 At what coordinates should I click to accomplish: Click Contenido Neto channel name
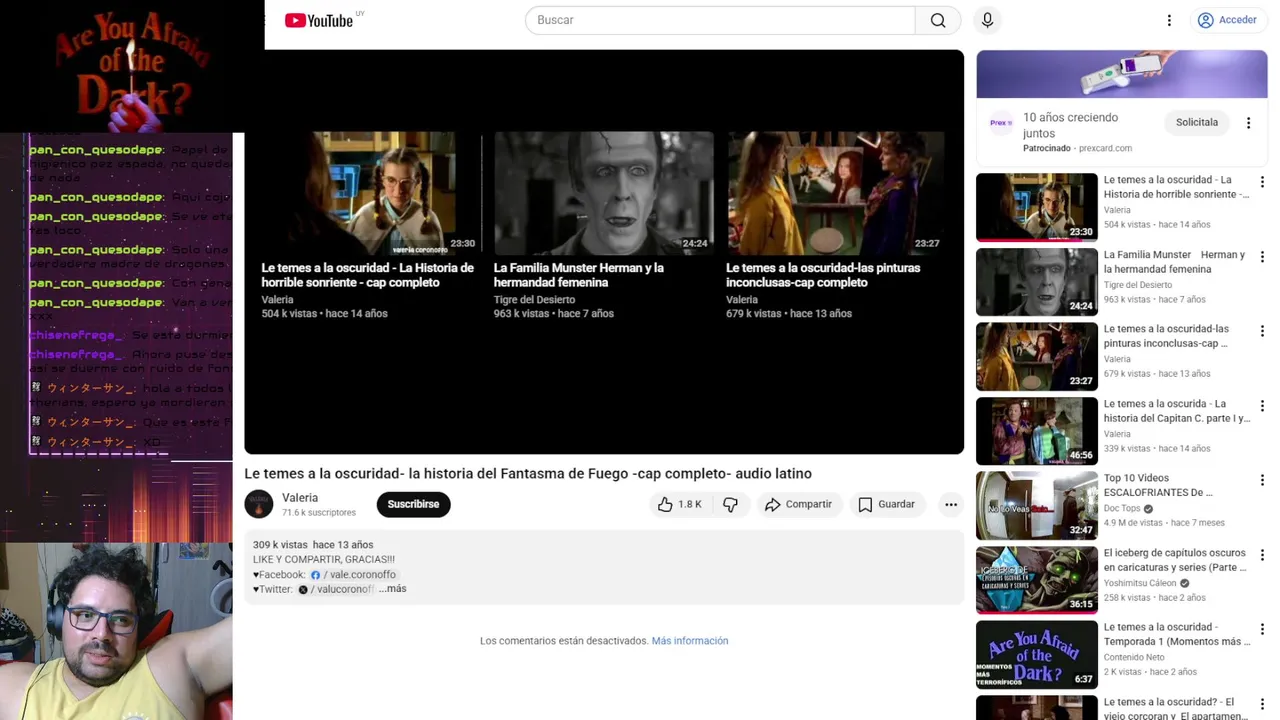pos(1134,658)
